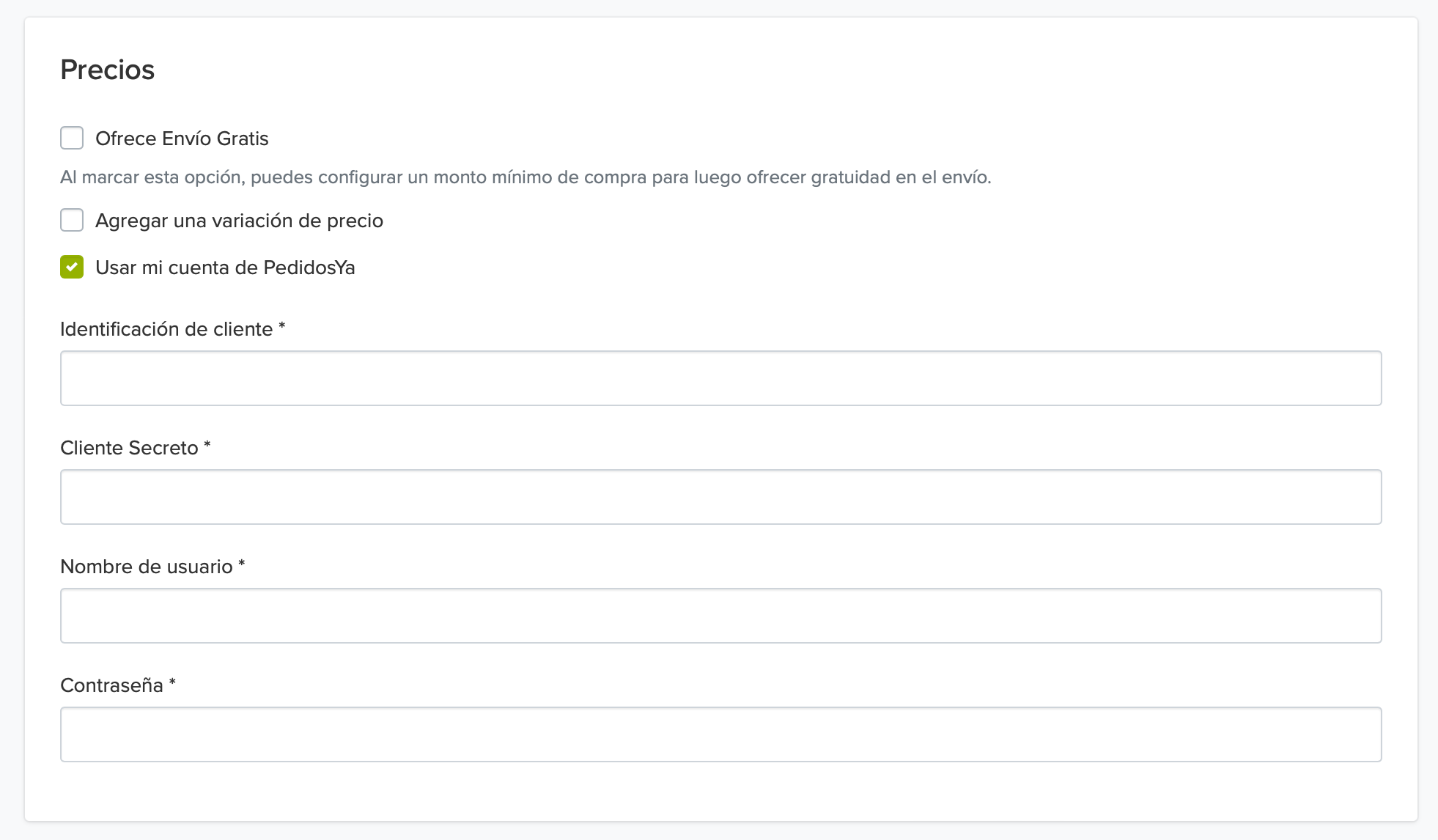The height and width of the screenshot is (840, 1438).
Task: Click the required asterisk beside Contraseña
Action: click(x=173, y=683)
